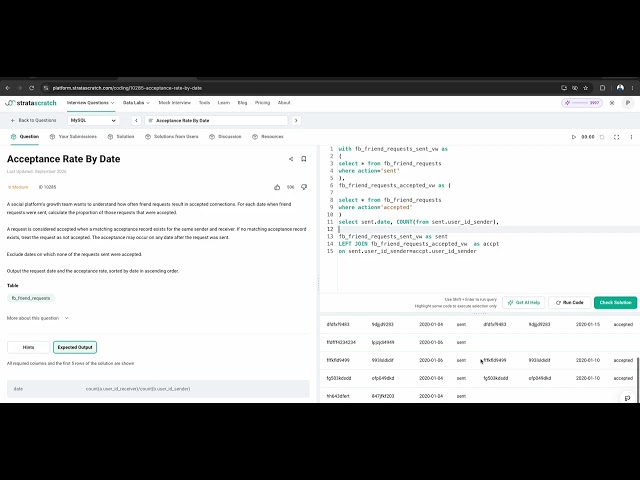Screen dimensions: 640x480
Task: Open editor more options menu
Action: (631, 137)
